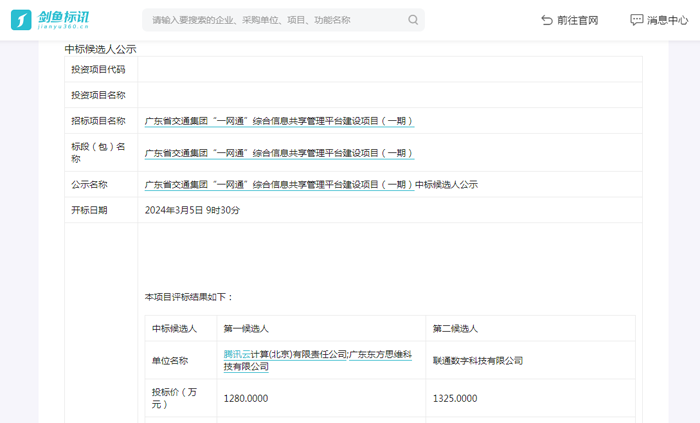This screenshot has width=700, height=423.
Task: Click the return arrow icon beside 前往官网
Action: coord(547,20)
